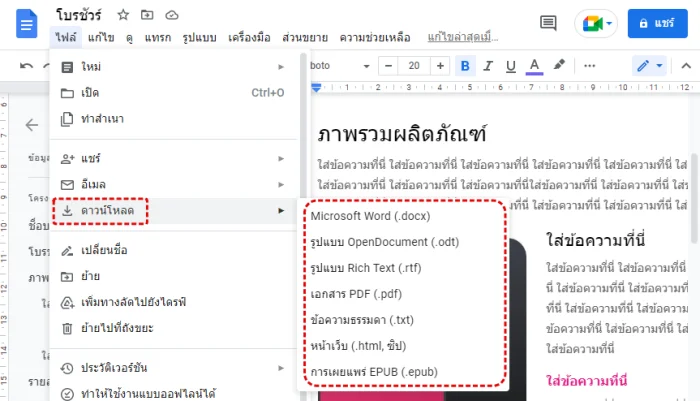Collapse the menus with the up chevron
The image size is (700, 401).
(x=686, y=66)
